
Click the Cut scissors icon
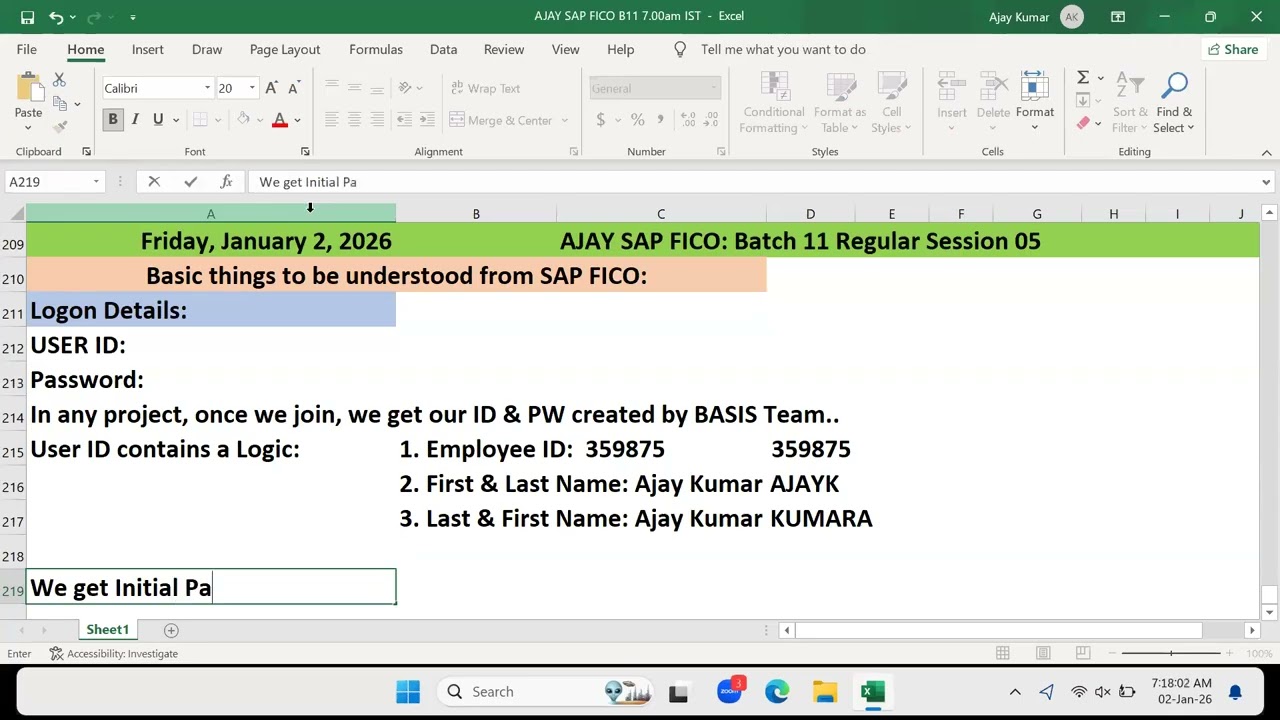point(59,80)
